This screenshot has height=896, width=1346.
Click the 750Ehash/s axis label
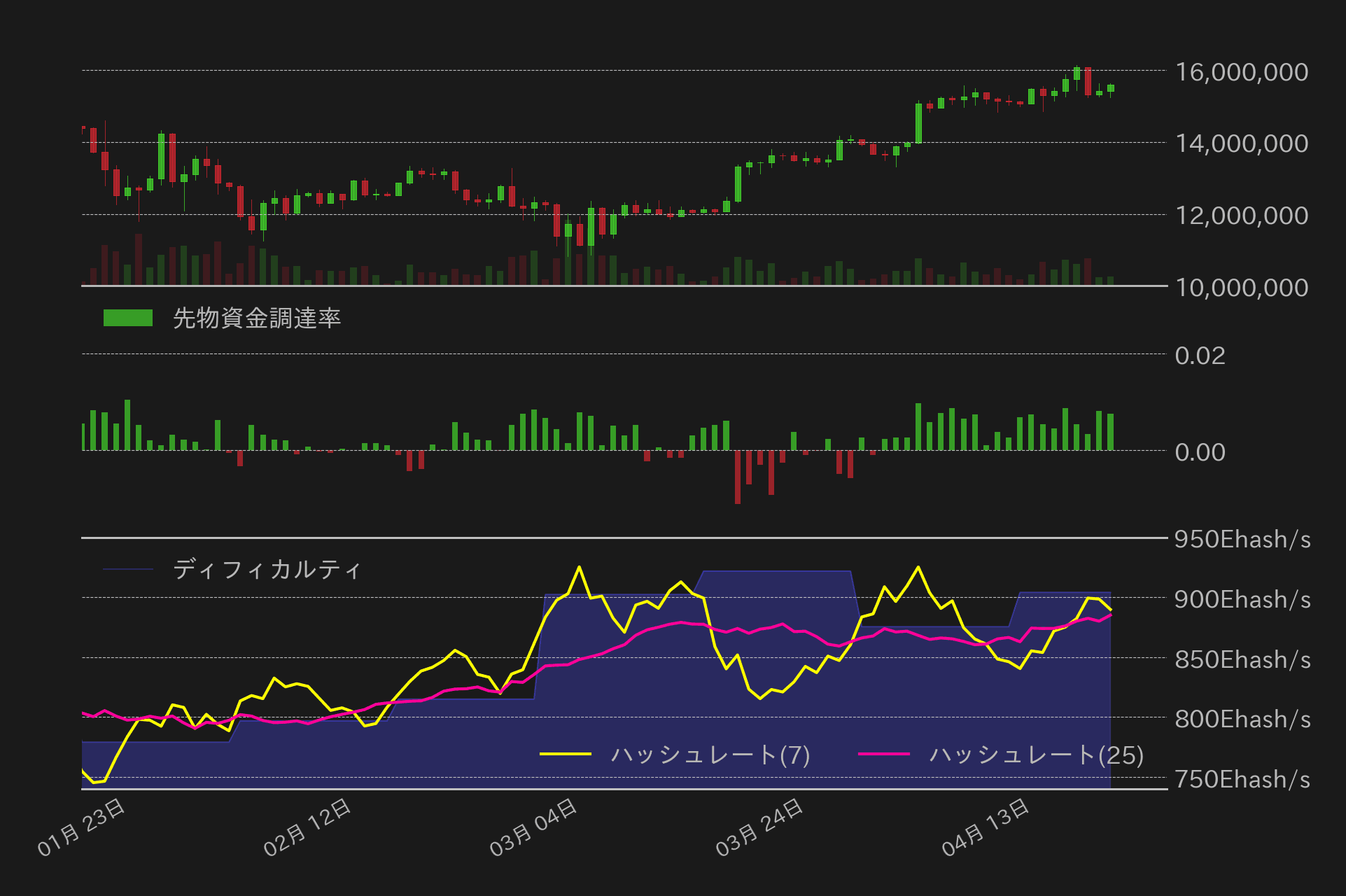(1242, 779)
